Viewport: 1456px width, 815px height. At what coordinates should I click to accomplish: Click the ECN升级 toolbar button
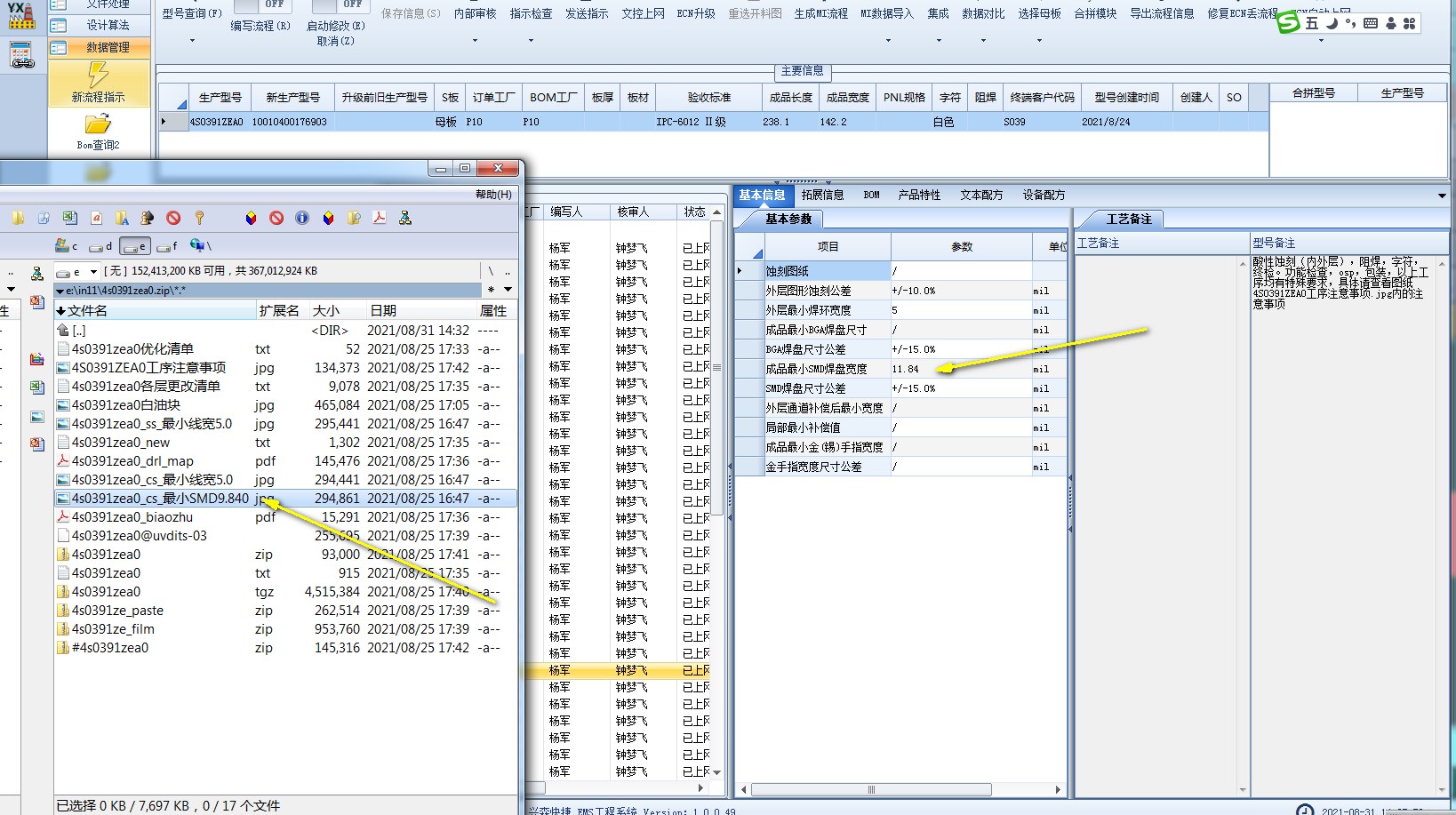(x=696, y=13)
